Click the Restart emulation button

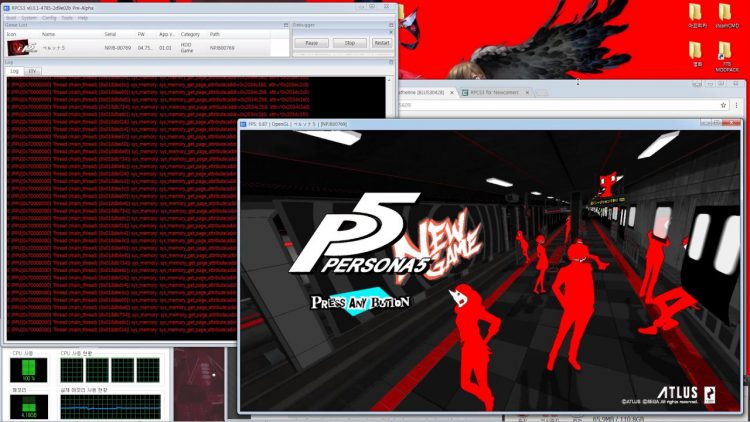point(381,43)
